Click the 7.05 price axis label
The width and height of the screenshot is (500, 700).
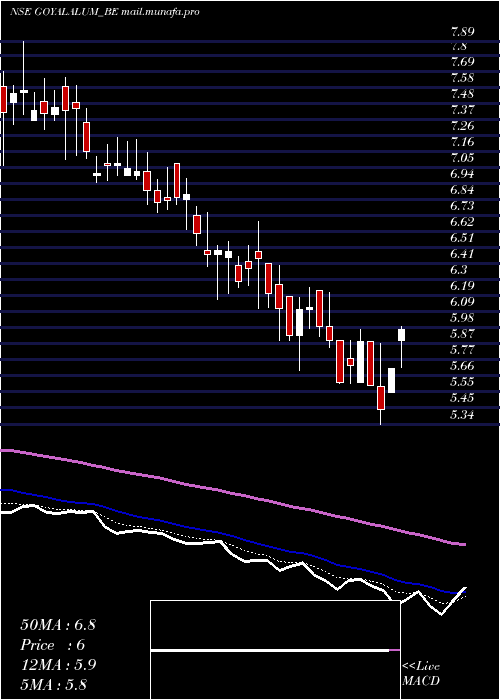point(462,158)
